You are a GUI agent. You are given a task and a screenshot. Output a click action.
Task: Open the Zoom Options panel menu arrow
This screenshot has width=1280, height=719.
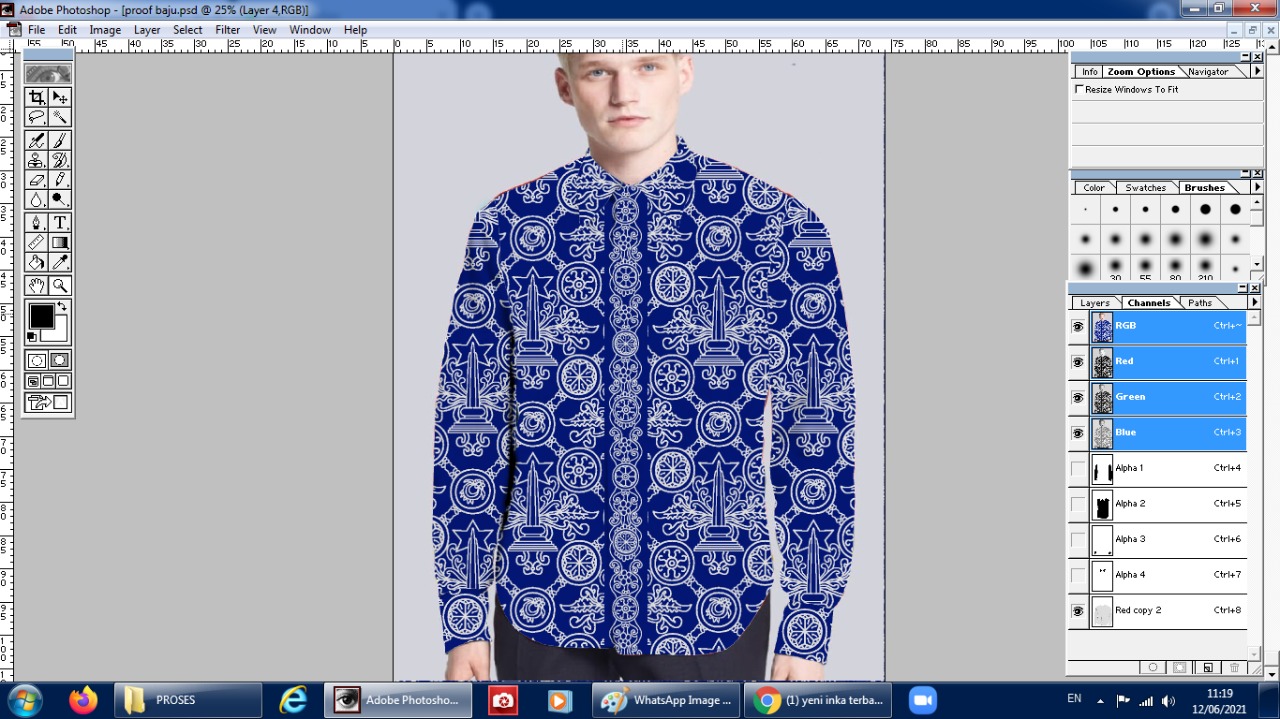(1257, 72)
